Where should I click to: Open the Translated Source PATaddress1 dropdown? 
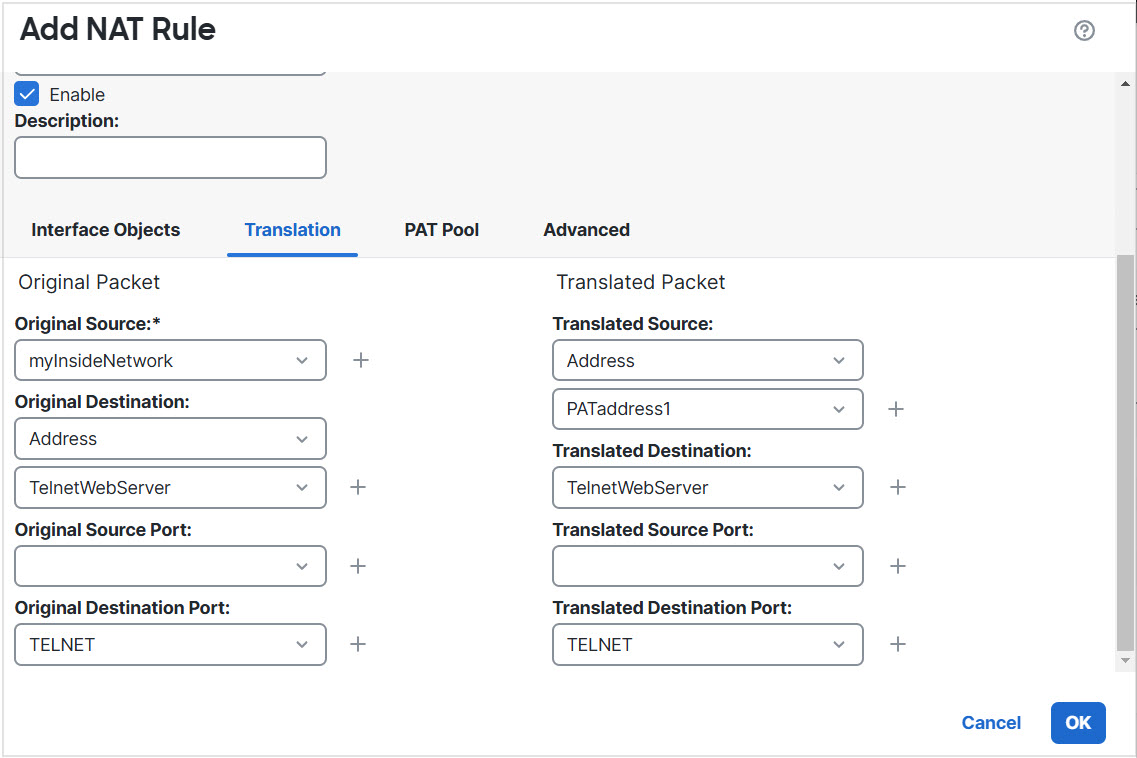(x=707, y=409)
